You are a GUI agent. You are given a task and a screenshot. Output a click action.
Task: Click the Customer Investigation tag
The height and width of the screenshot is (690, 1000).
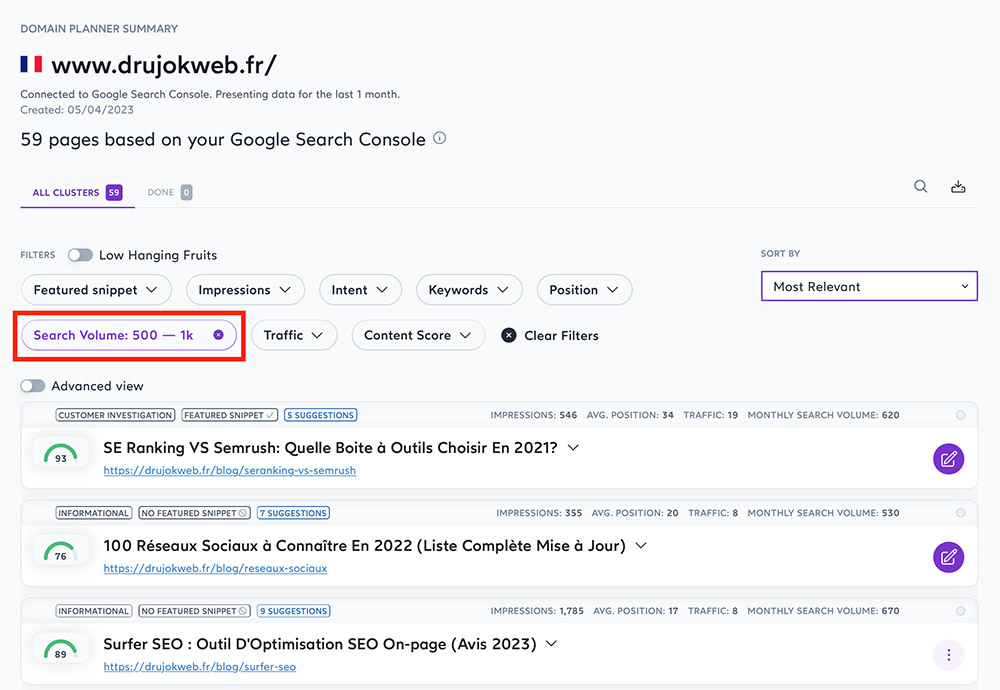click(115, 415)
